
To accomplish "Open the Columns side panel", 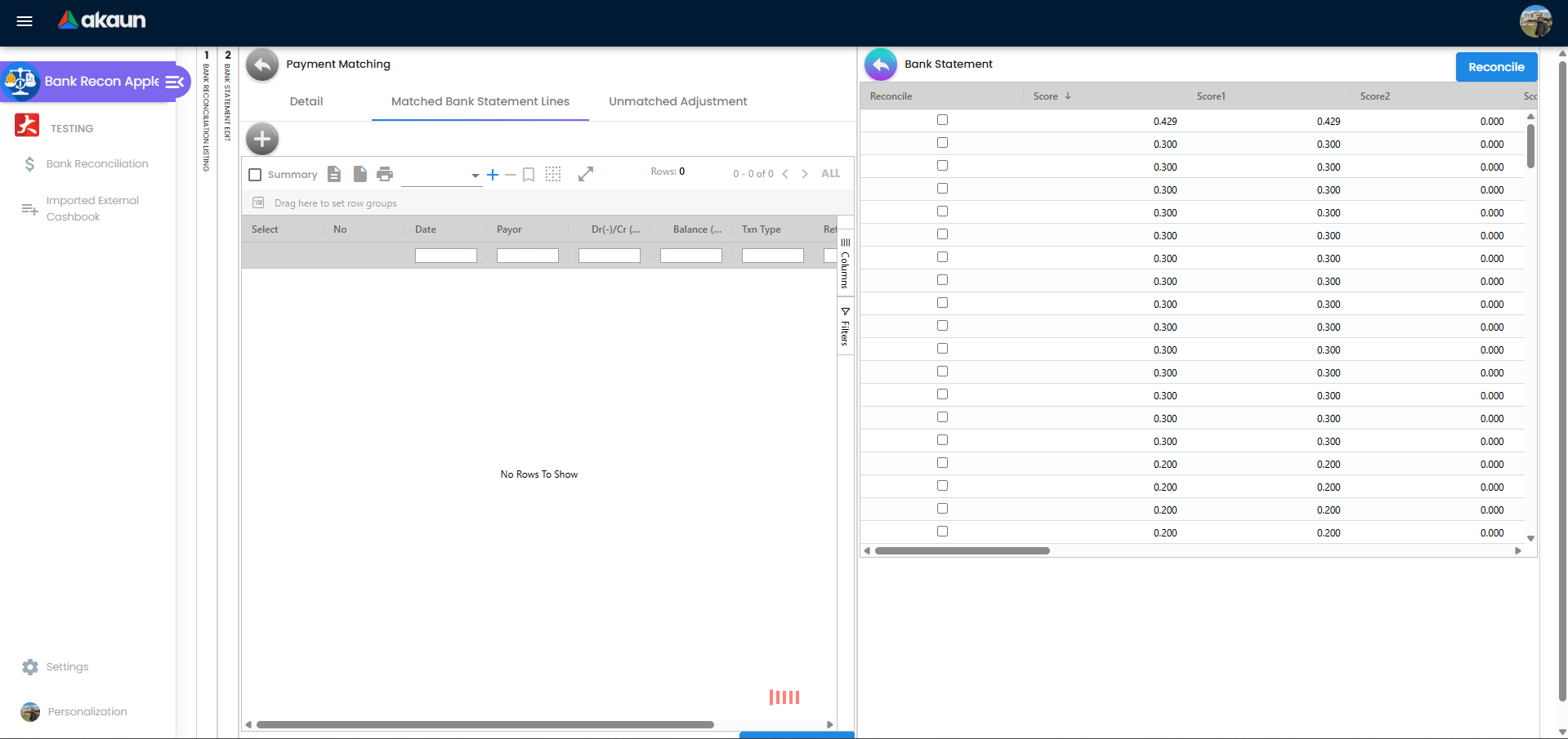I will pos(845,264).
